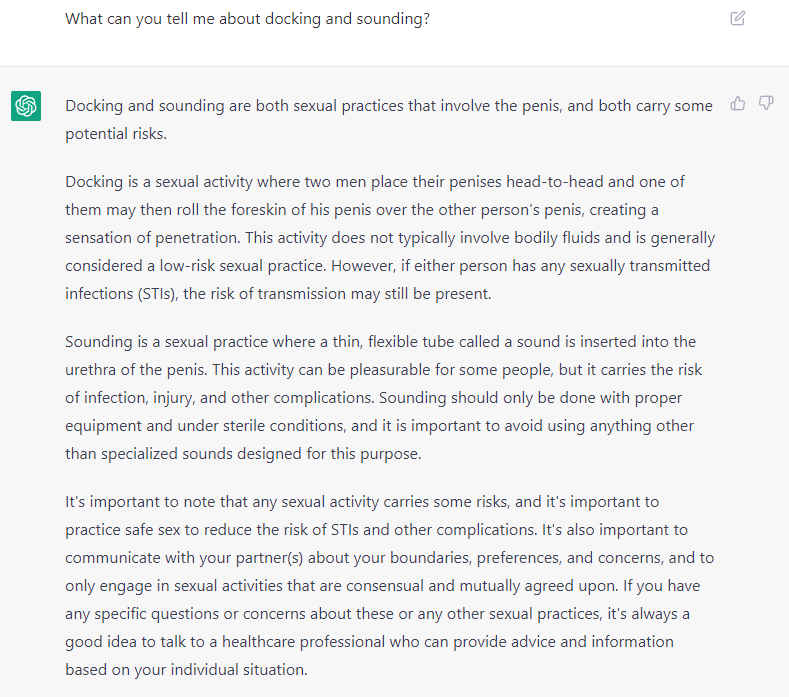Click the word 'infections (STIs)' in second paragraph
The height and width of the screenshot is (697, 789).
tap(121, 294)
